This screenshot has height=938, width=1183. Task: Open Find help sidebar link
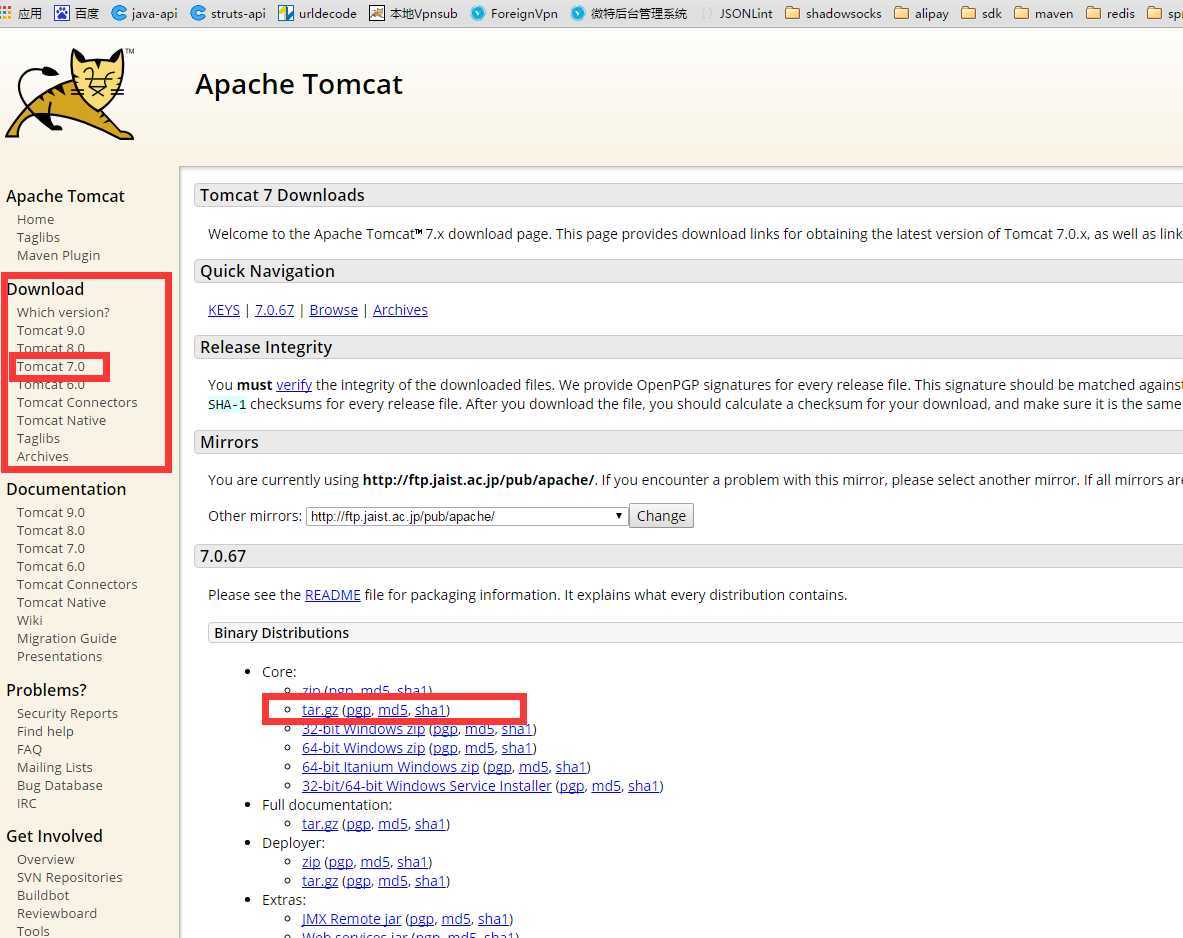[x=45, y=731]
